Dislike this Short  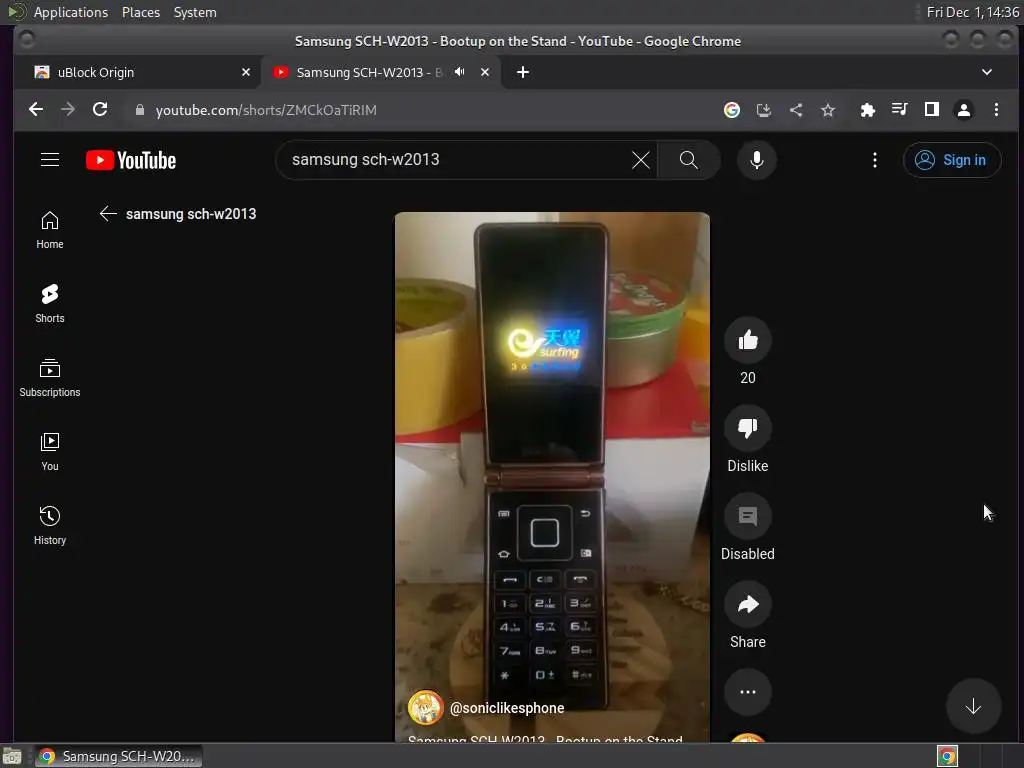pyautogui.click(x=748, y=428)
